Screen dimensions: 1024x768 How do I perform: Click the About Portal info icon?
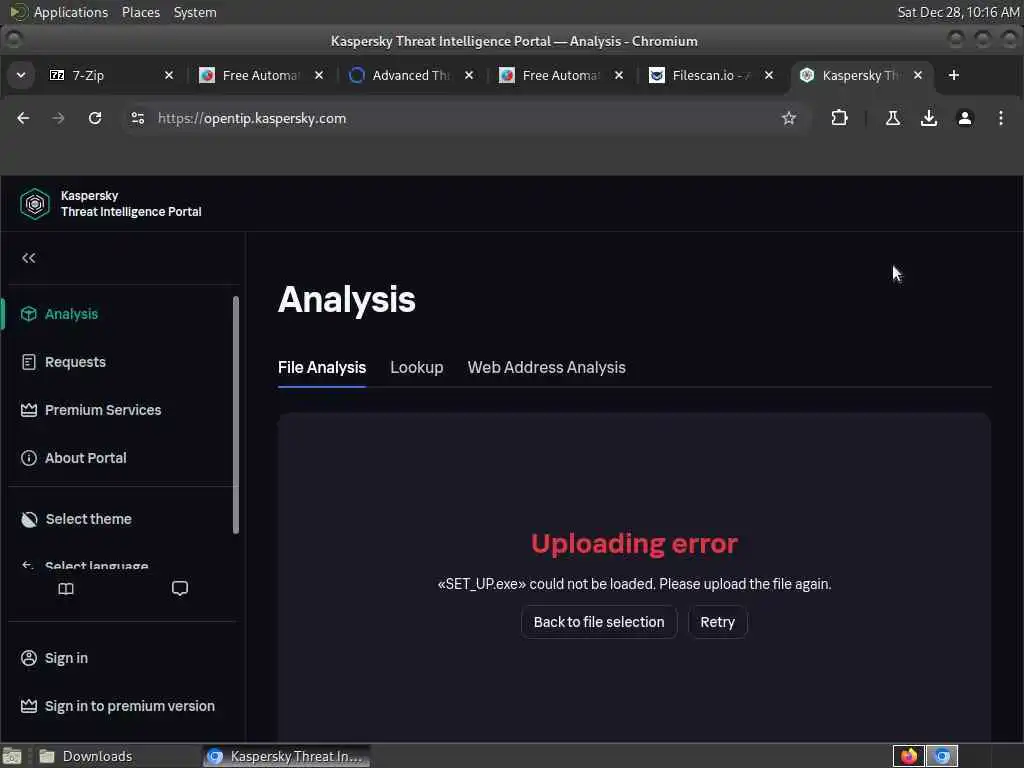click(x=29, y=458)
